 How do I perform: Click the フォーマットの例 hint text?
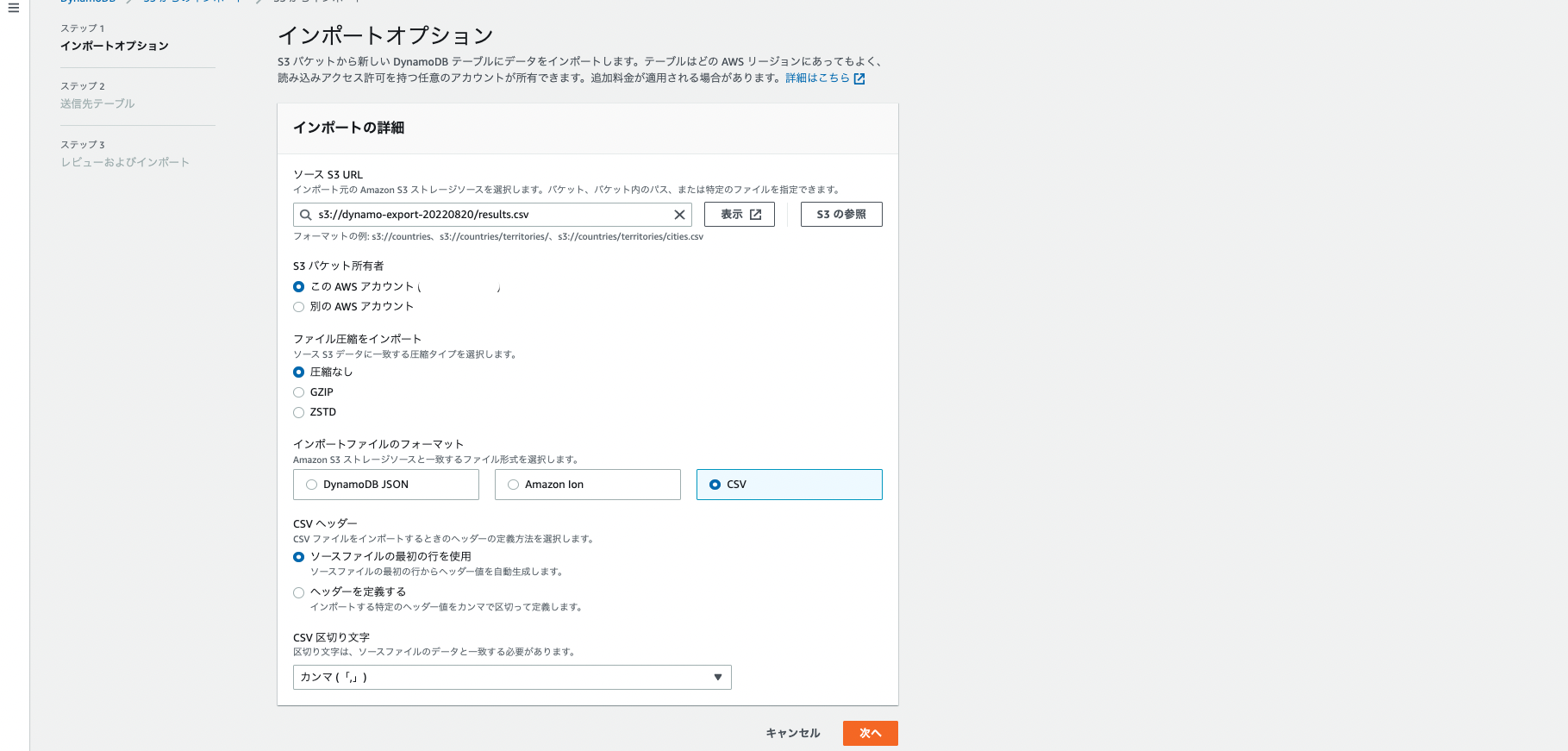(498, 236)
